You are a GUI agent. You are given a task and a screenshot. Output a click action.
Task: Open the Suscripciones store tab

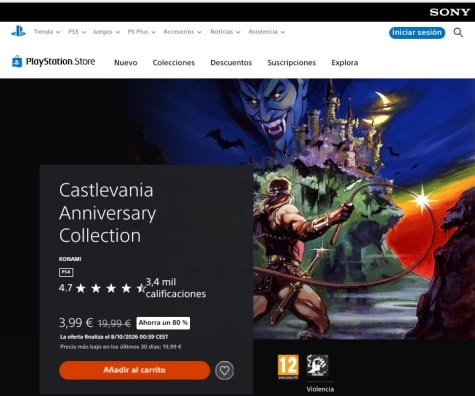coord(292,63)
